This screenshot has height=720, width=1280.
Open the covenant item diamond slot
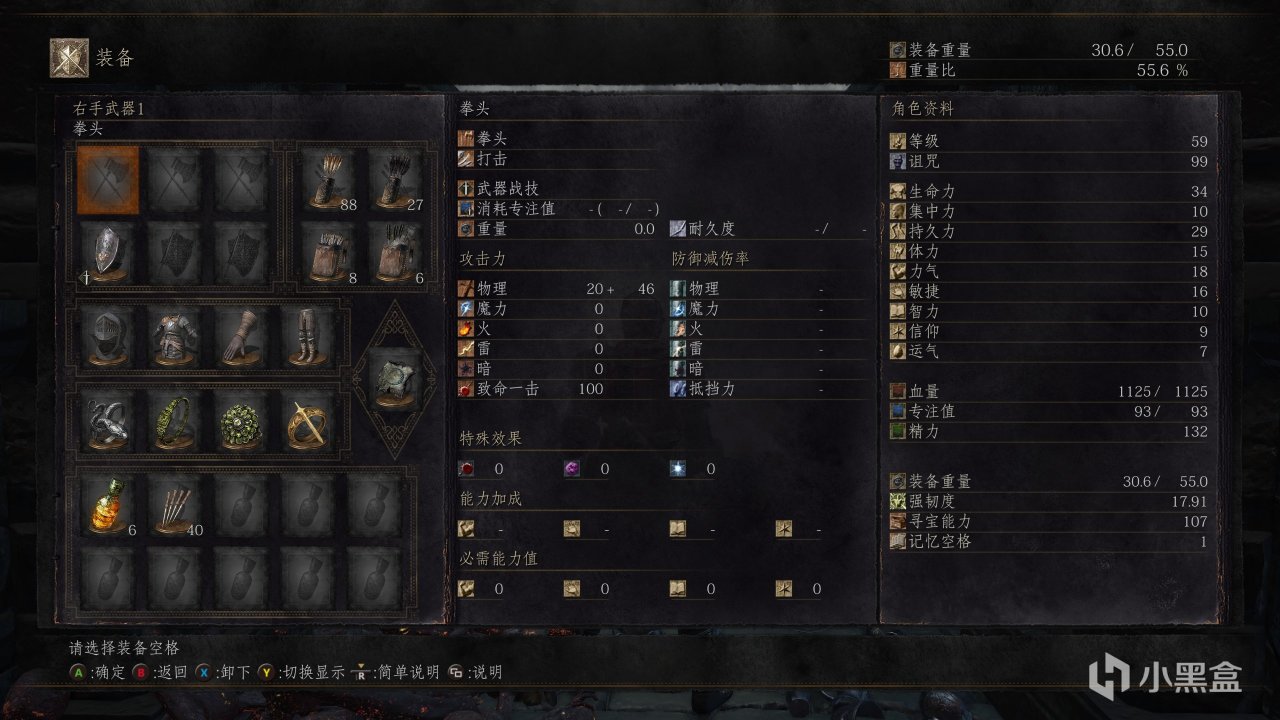coord(394,379)
